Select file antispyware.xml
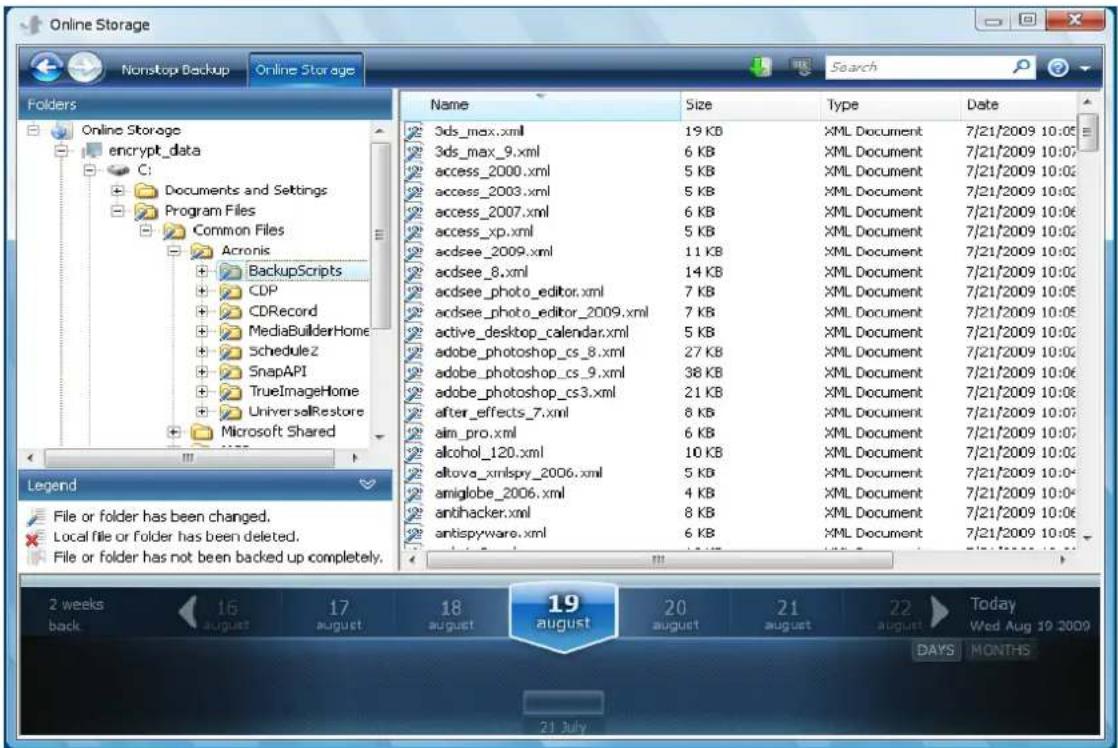 coord(491,533)
